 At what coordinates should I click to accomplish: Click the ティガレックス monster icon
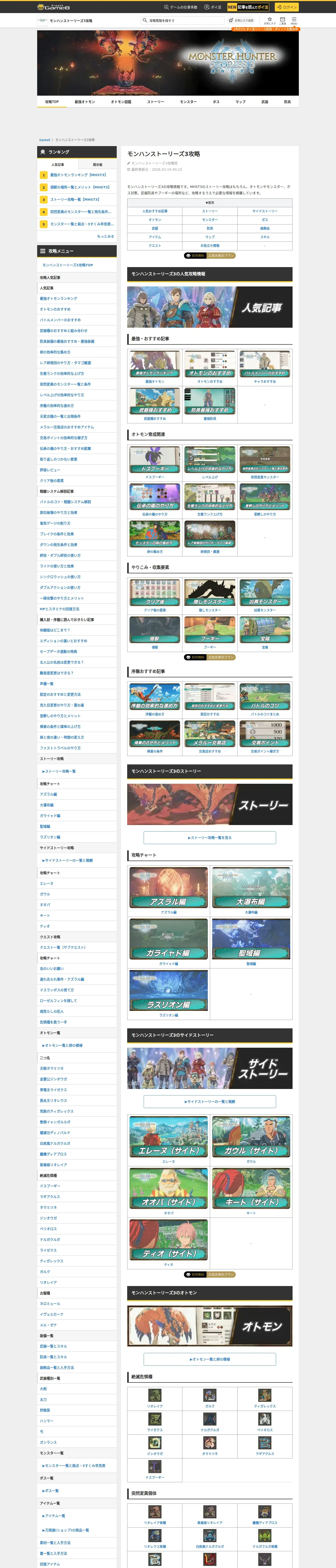265,1395
